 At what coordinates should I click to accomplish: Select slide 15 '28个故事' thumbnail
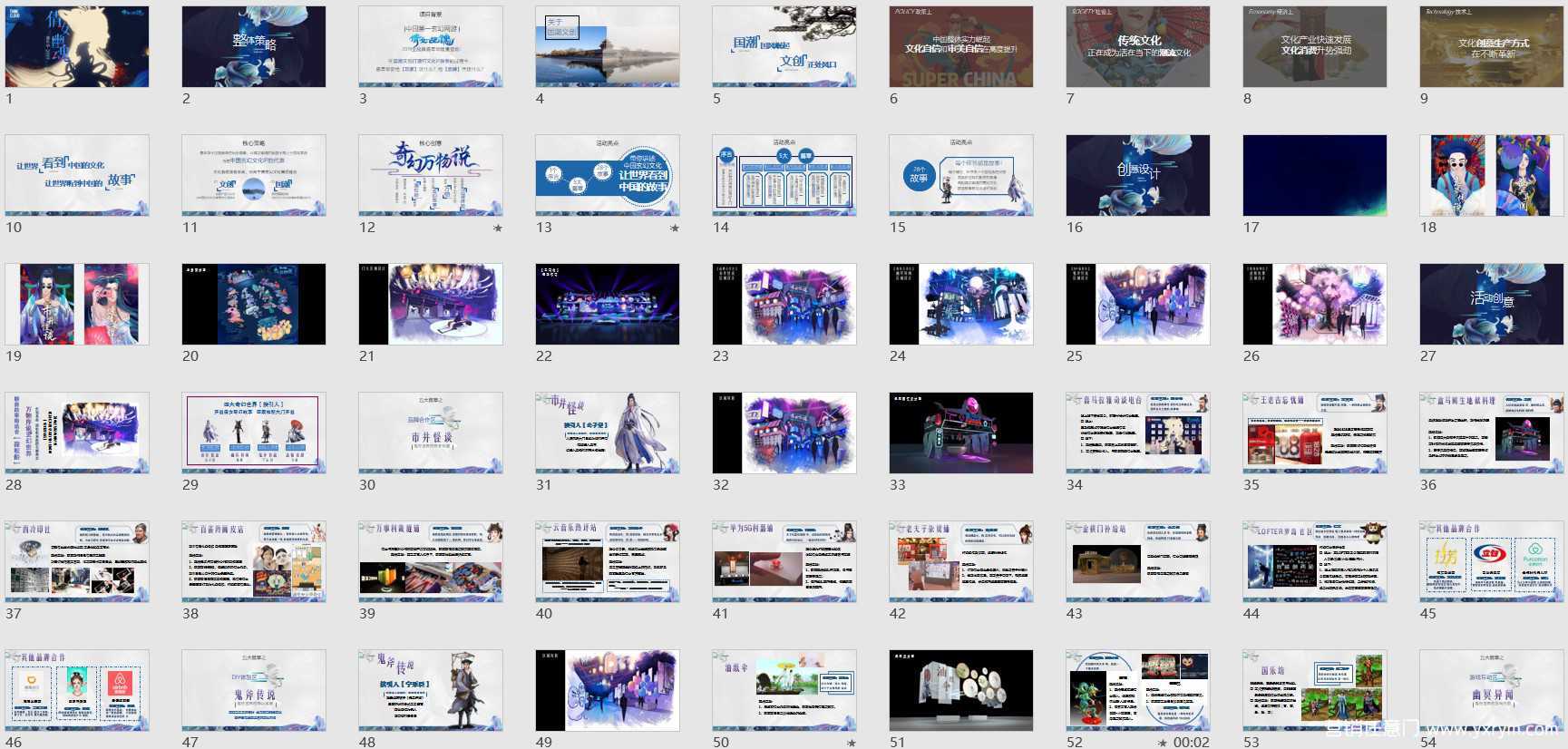click(961, 175)
